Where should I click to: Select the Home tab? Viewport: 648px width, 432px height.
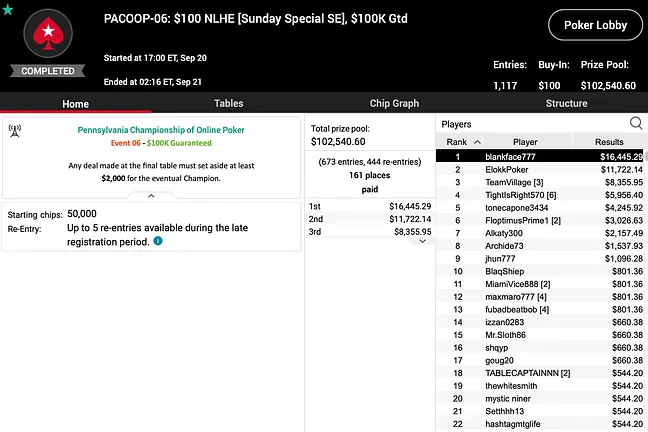[x=76, y=104]
